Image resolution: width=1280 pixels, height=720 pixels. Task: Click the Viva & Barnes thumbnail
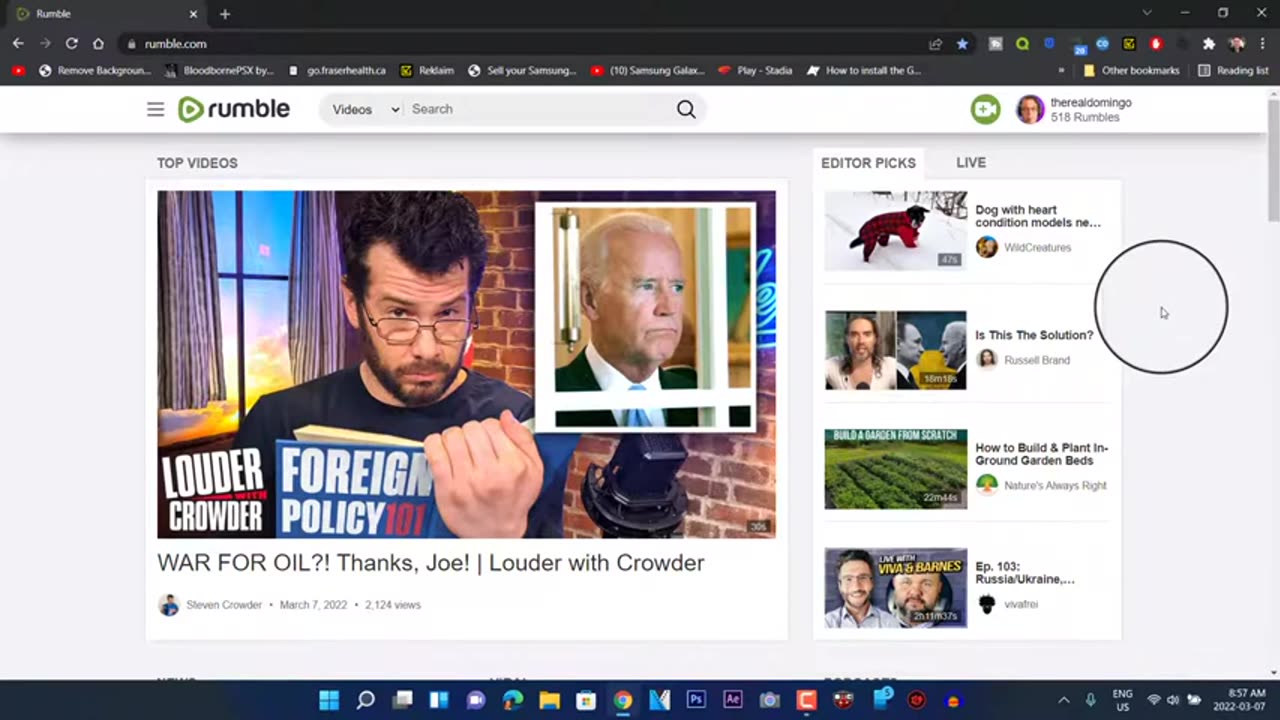[896, 588]
